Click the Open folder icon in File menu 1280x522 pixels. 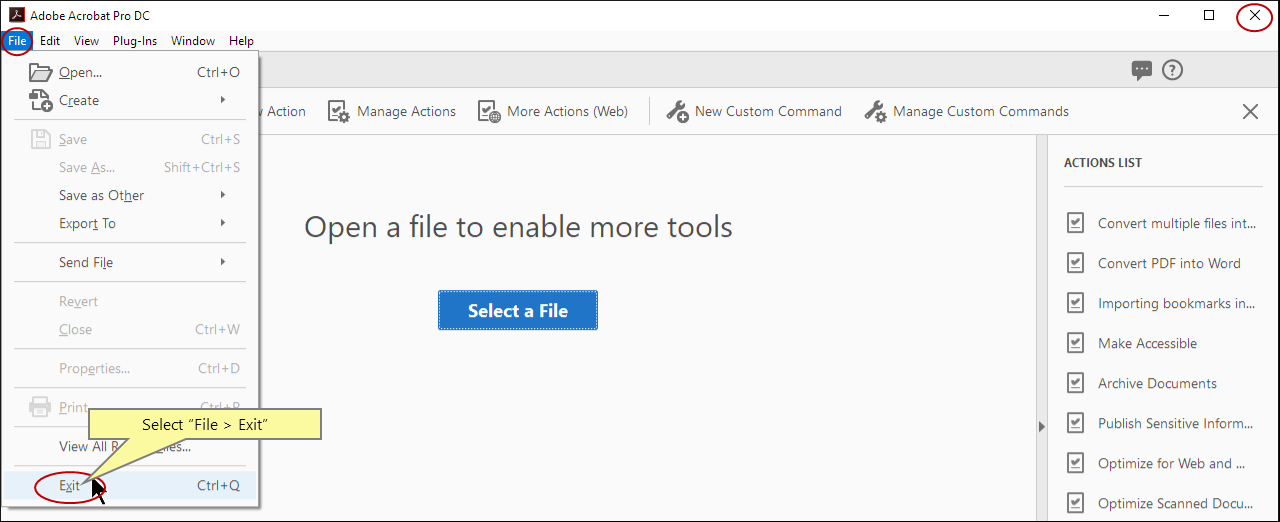[x=40, y=72]
